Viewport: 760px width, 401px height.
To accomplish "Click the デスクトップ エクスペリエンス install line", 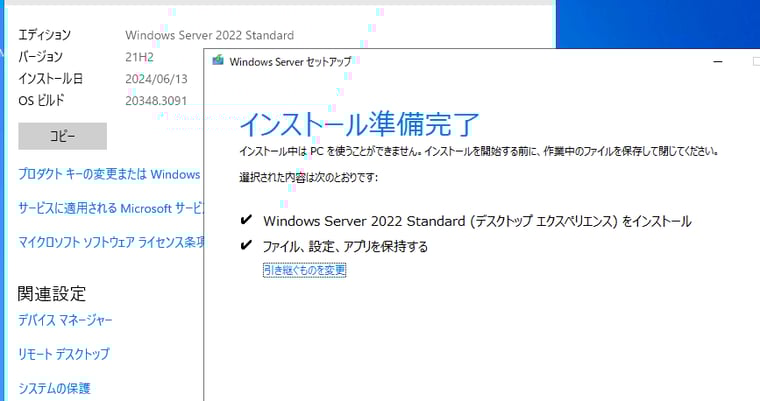I will [x=477, y=221].
